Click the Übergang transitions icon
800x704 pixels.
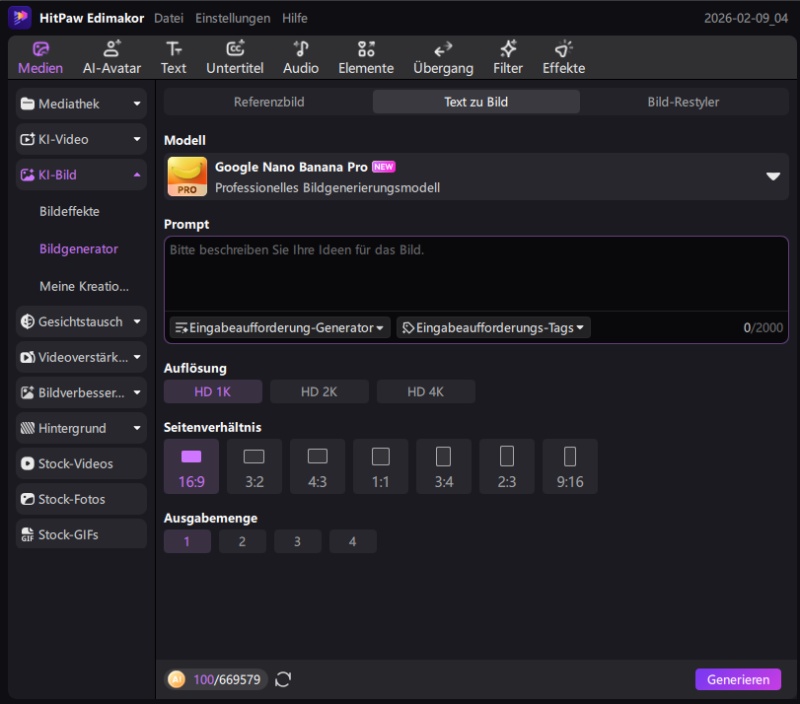(x=443, y=57)
